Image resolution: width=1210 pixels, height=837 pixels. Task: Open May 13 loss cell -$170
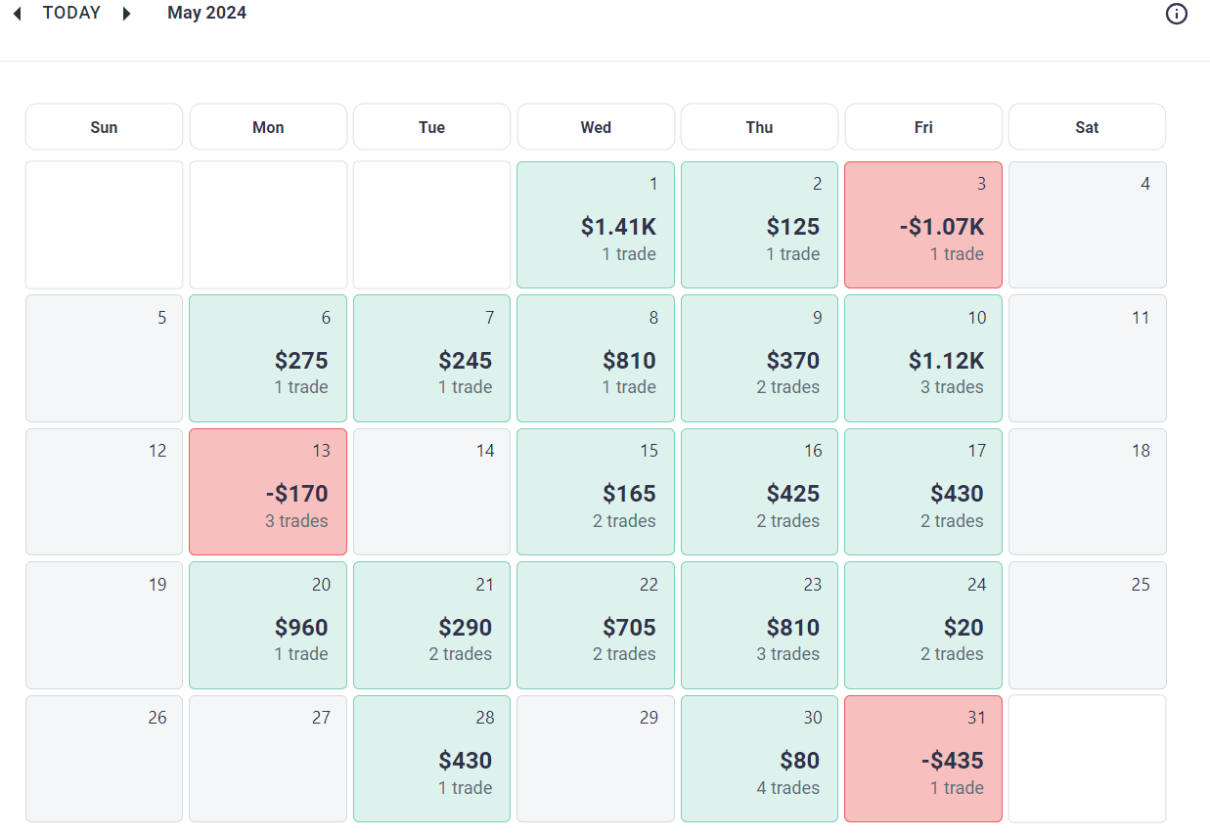pyautogui.click(x=268, y=492)
